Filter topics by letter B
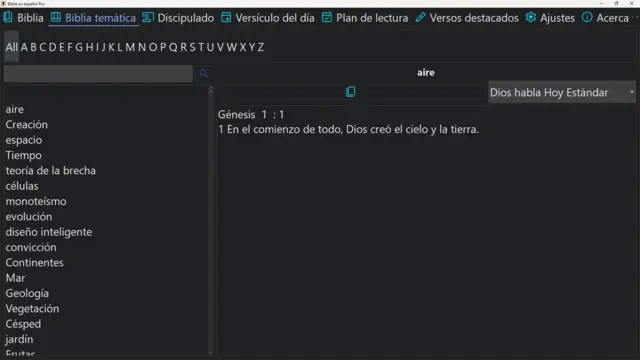 [33, 47]
